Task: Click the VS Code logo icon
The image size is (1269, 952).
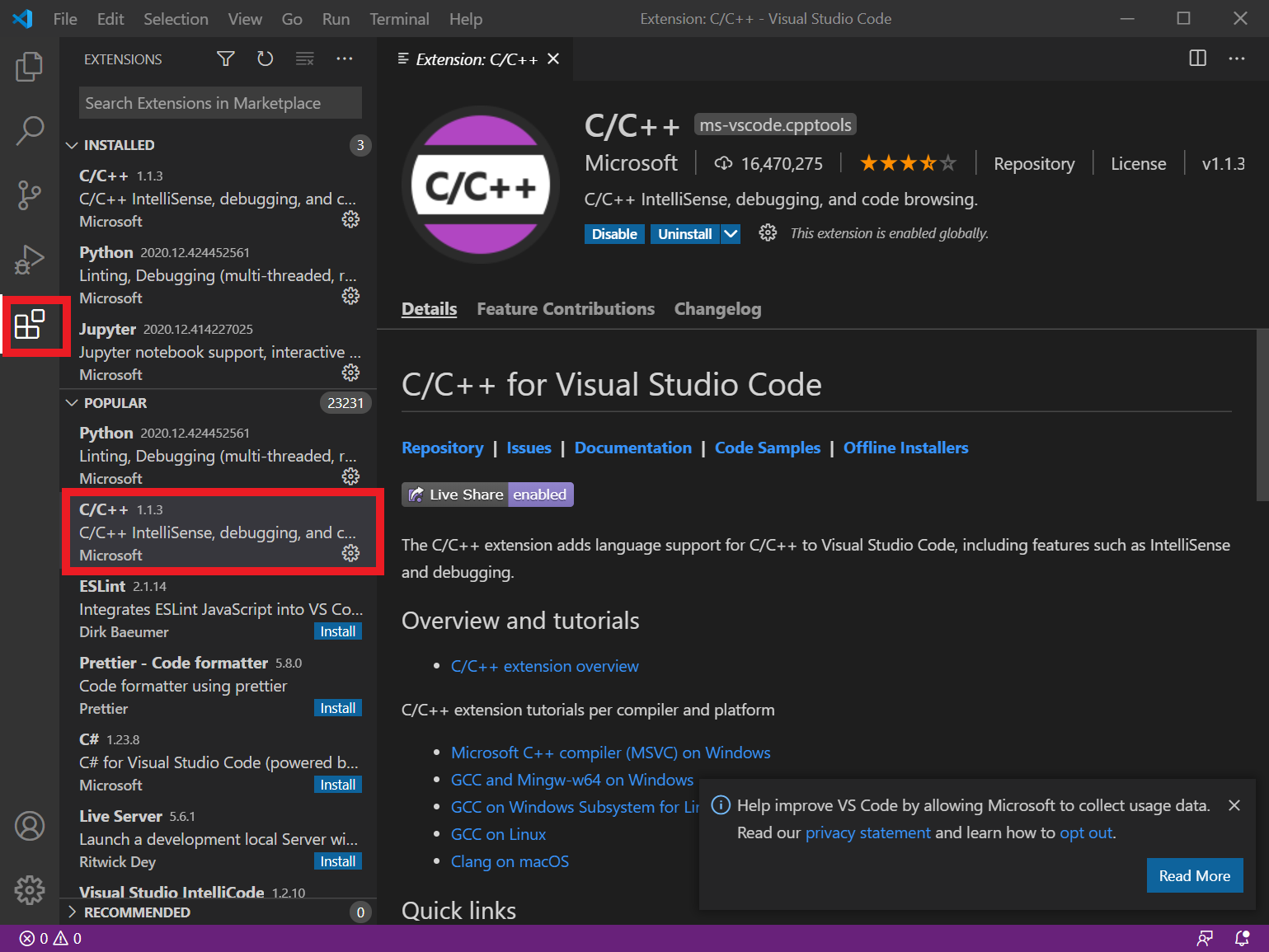Action: 22,18
